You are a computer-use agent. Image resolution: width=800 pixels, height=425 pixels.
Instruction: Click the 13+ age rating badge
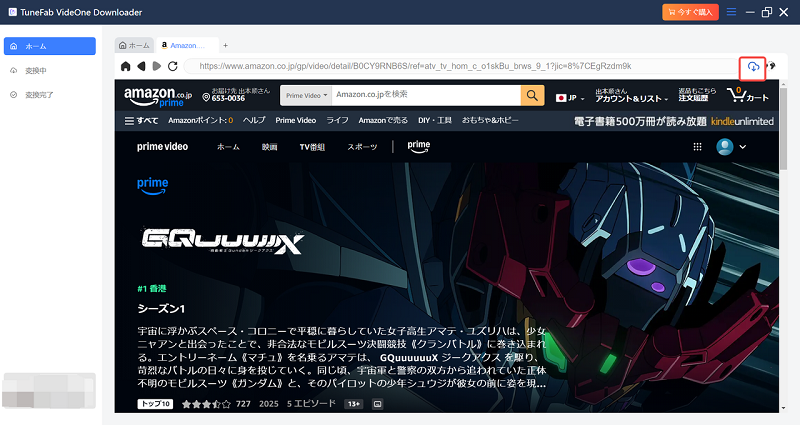(x=353, y=404)
